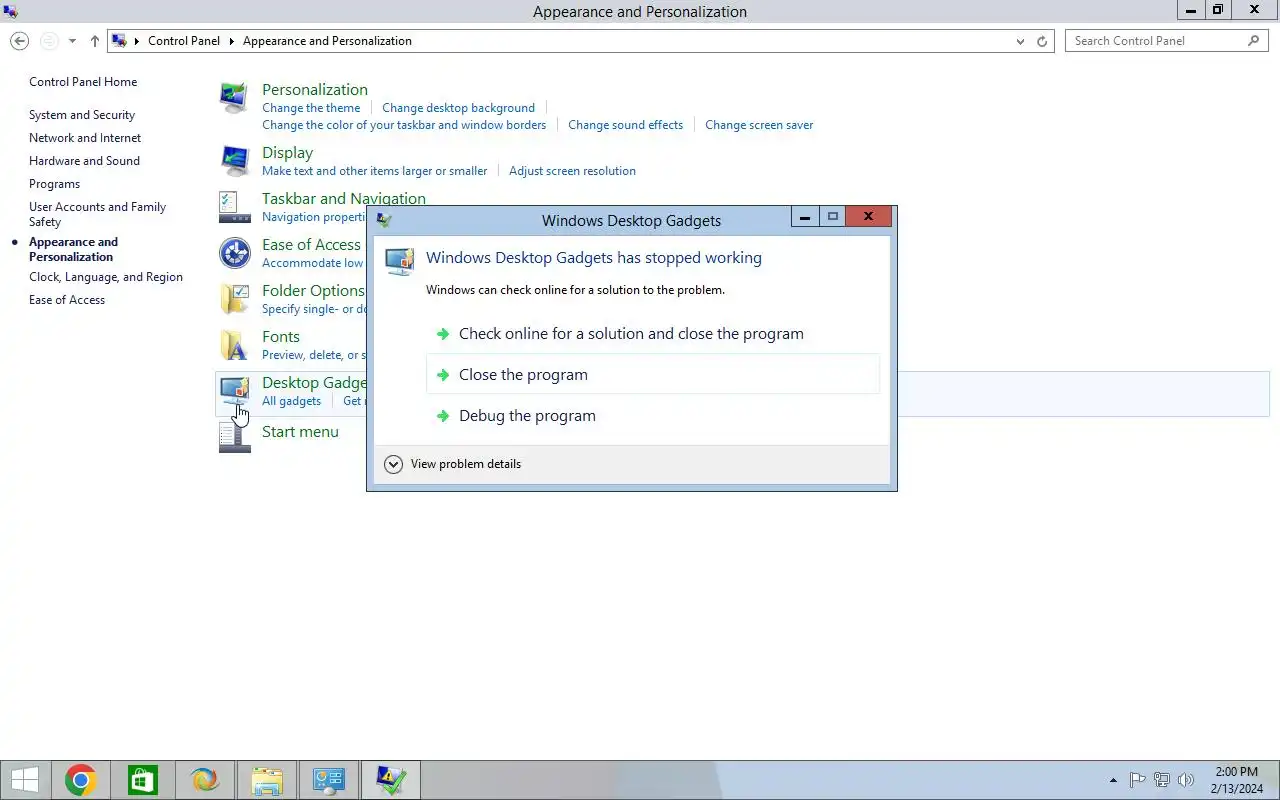The height and width of the screenshot is (800, 1280).
Task: Open Ease of Access sidebar link
Action: tap(67, 300)
